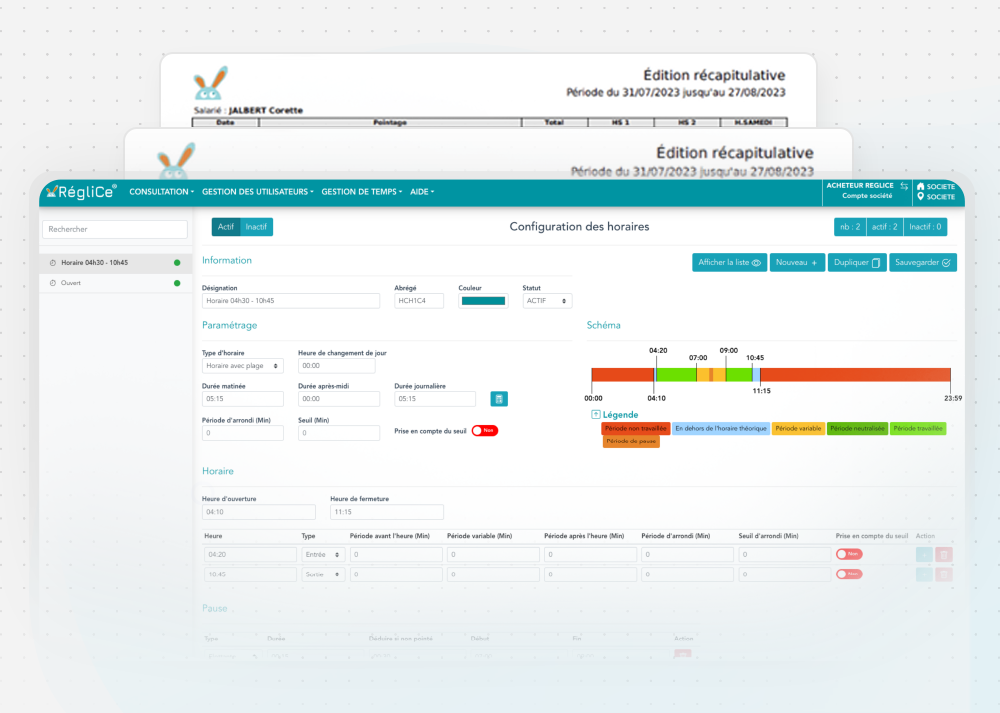Click the Période neutralisée legend swatch
1000x713 pixels.
(x=857, y=429)
